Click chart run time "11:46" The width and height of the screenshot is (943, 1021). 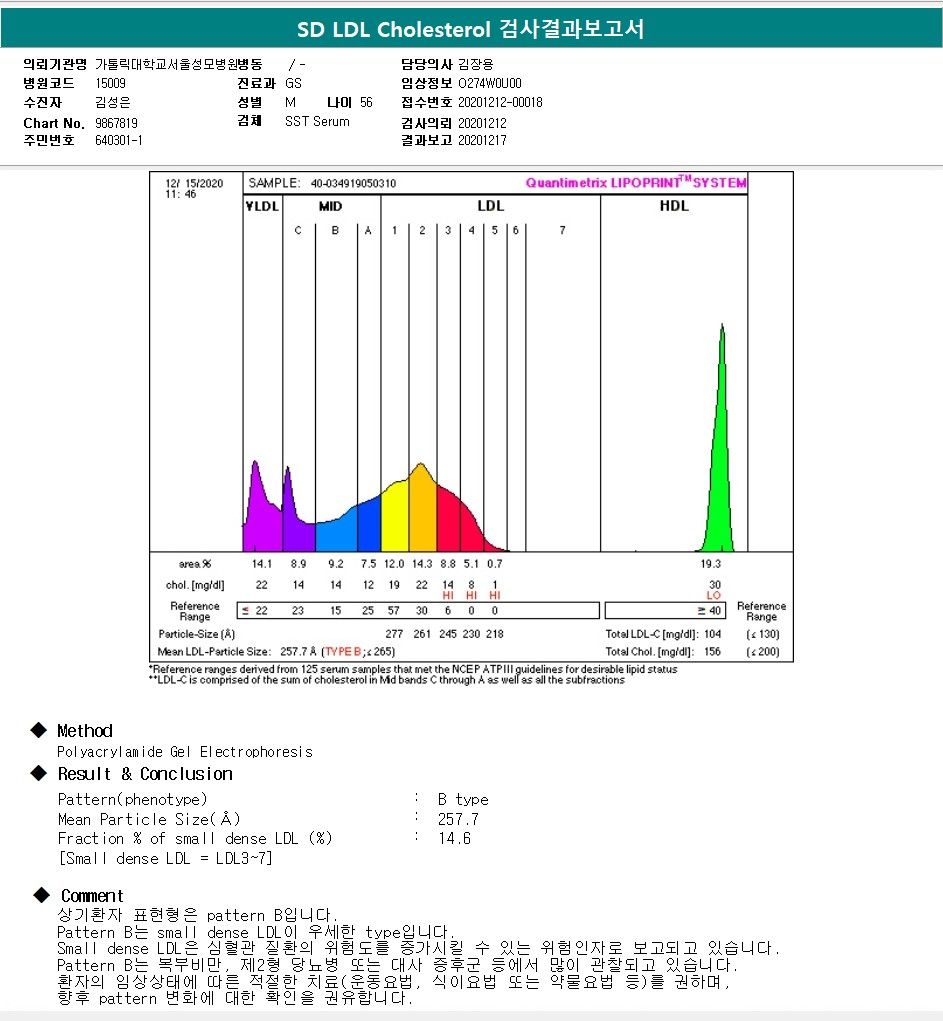[x=180, y=194]
